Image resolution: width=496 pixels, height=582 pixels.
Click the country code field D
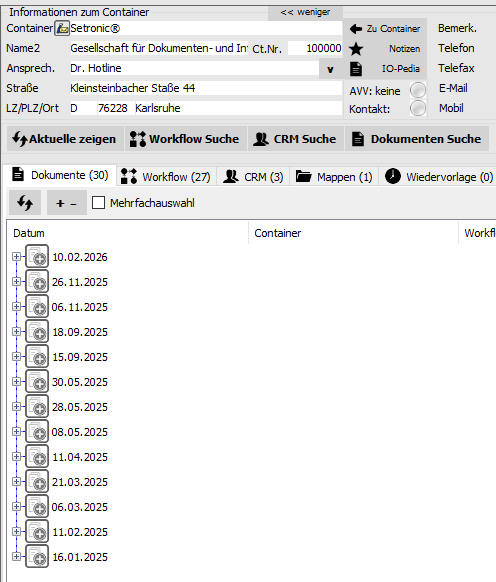pyautogui.click(x=83, y=108)
